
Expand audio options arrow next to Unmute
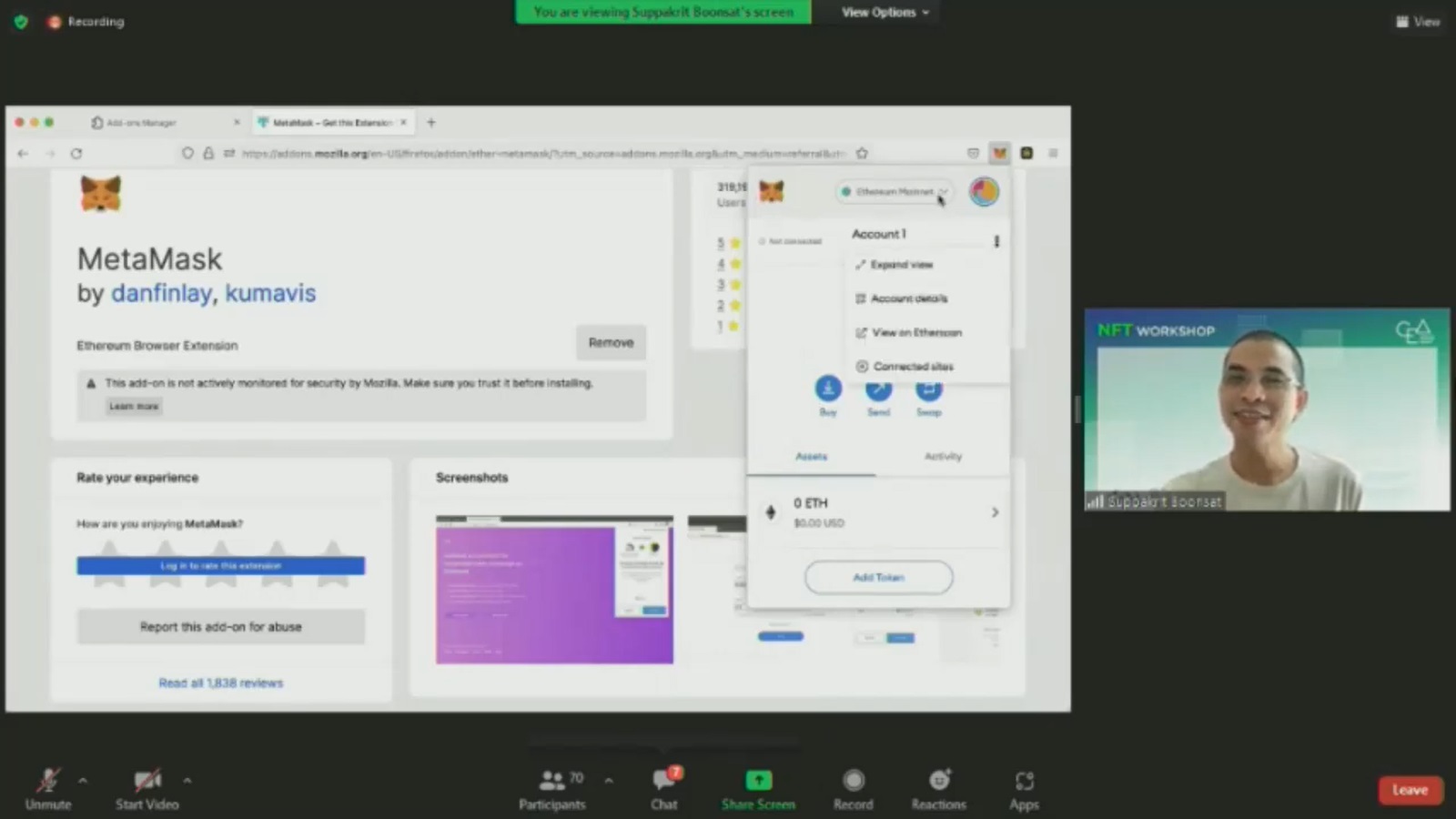point(83,781)
